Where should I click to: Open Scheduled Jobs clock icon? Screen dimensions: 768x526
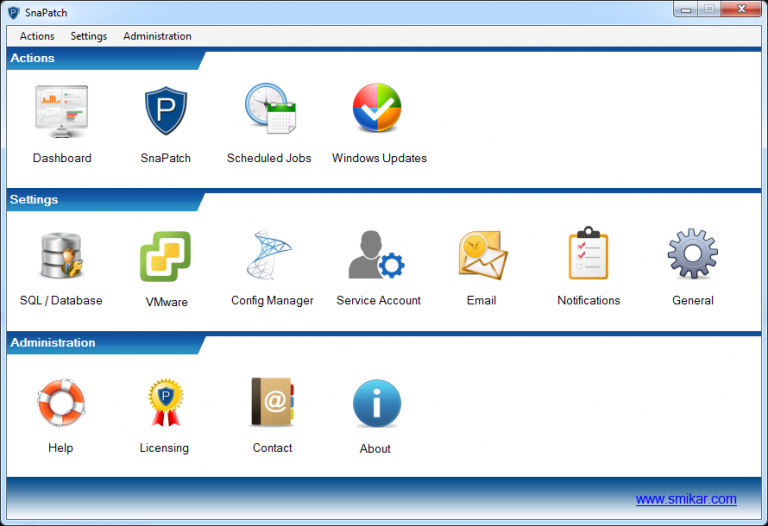click(270, 108)
